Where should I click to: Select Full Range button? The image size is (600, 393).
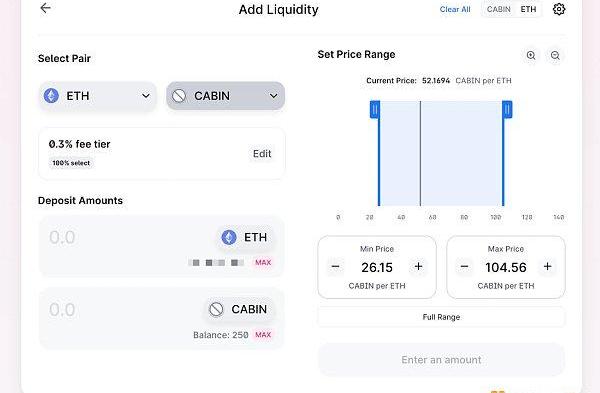(441, 317)
